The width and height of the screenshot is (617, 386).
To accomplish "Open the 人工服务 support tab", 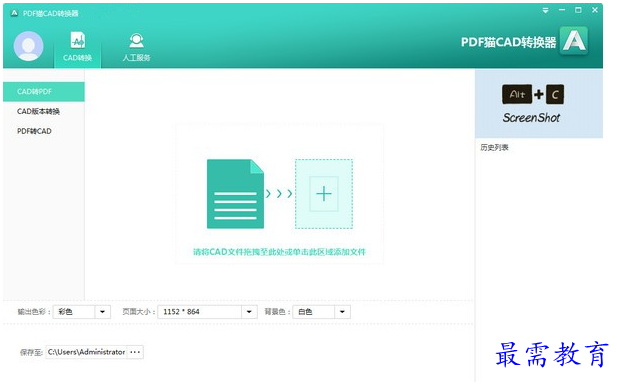I will click(136, 47).
